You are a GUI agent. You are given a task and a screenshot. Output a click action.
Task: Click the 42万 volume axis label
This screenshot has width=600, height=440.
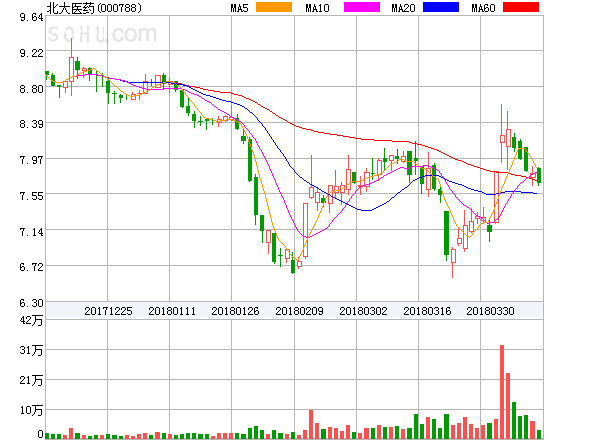31,320
